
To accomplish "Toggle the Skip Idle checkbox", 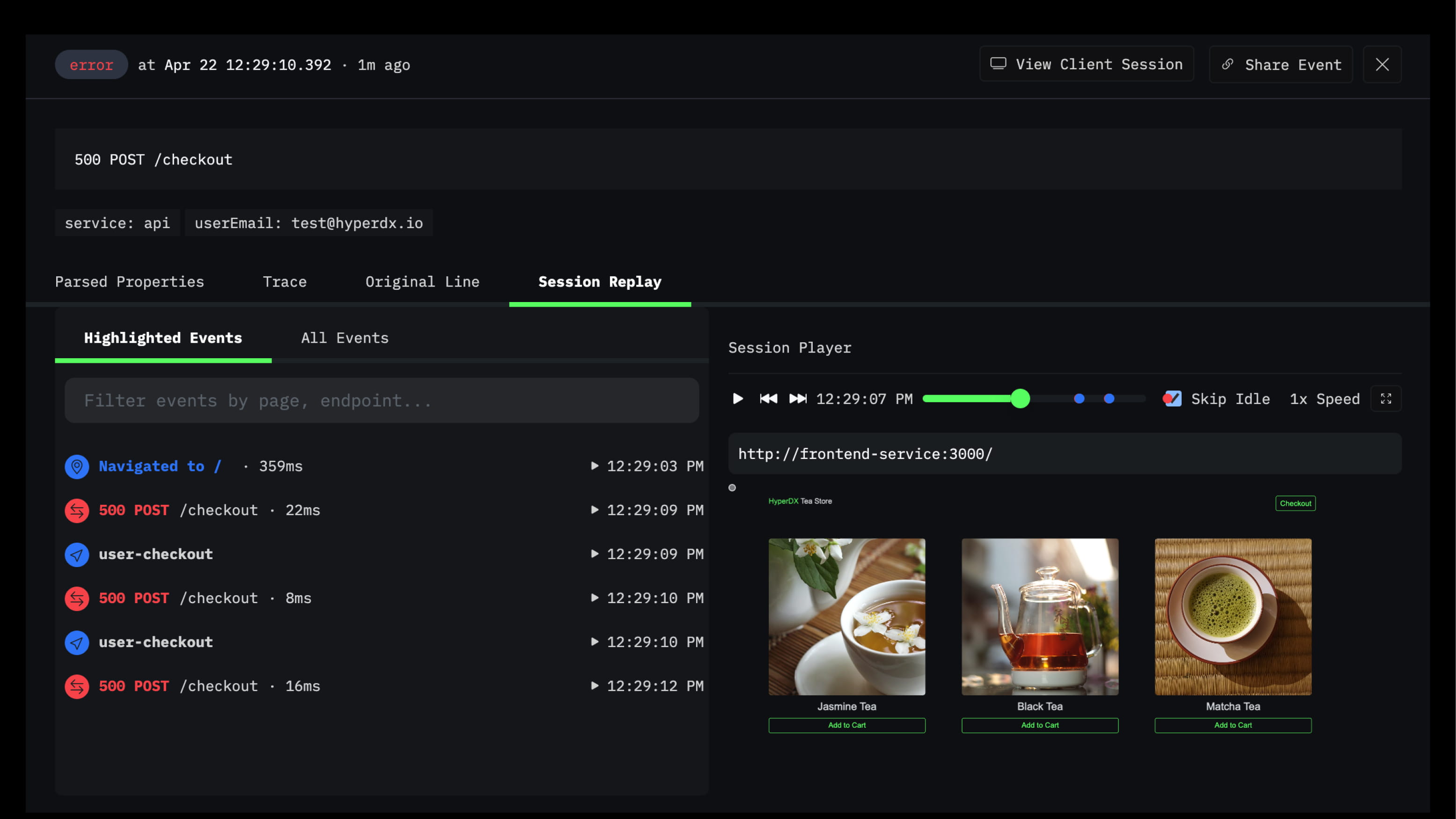I will coord(1173,399).
